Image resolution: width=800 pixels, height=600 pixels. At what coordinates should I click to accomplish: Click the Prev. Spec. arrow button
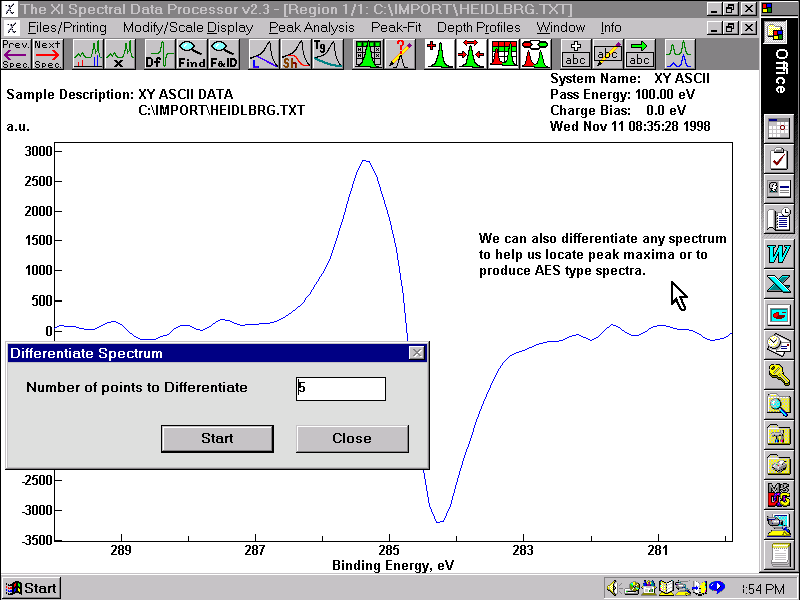tap(15, 54)
